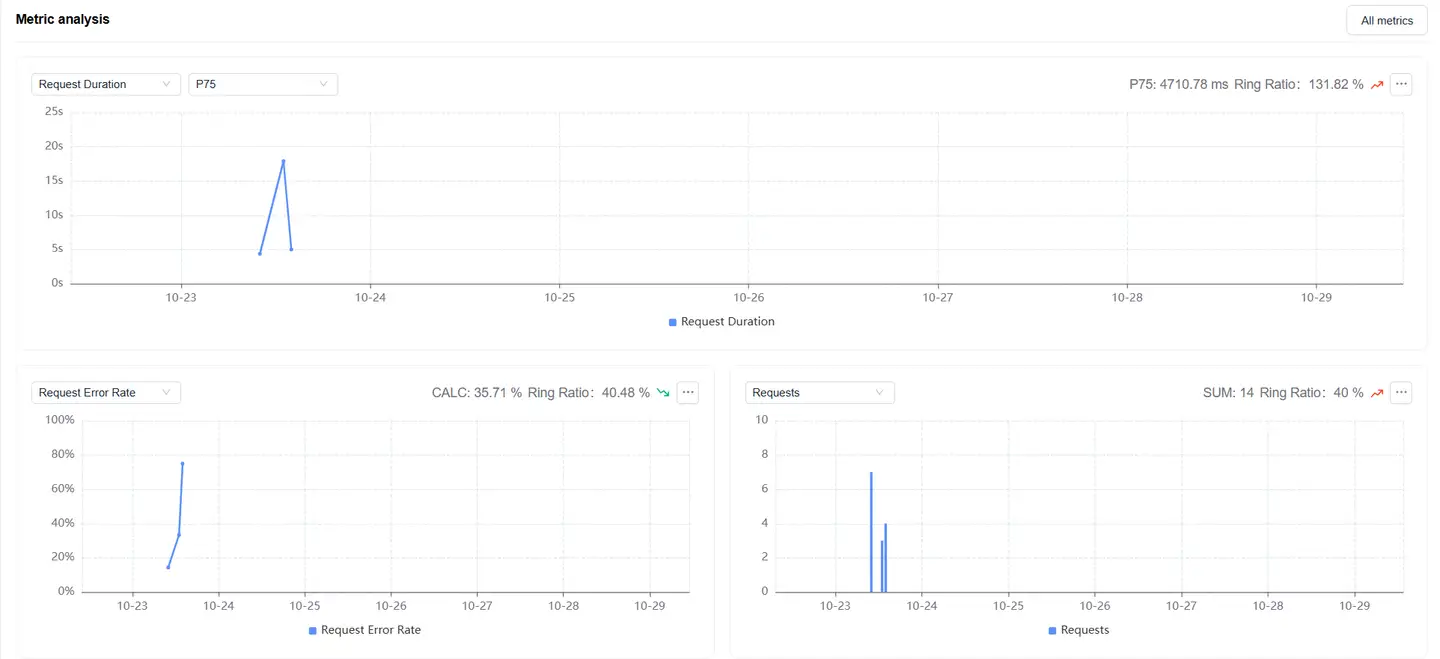Open the Requests metric selector dropdown
This screenshot has height=659, width=1440.
819,393
